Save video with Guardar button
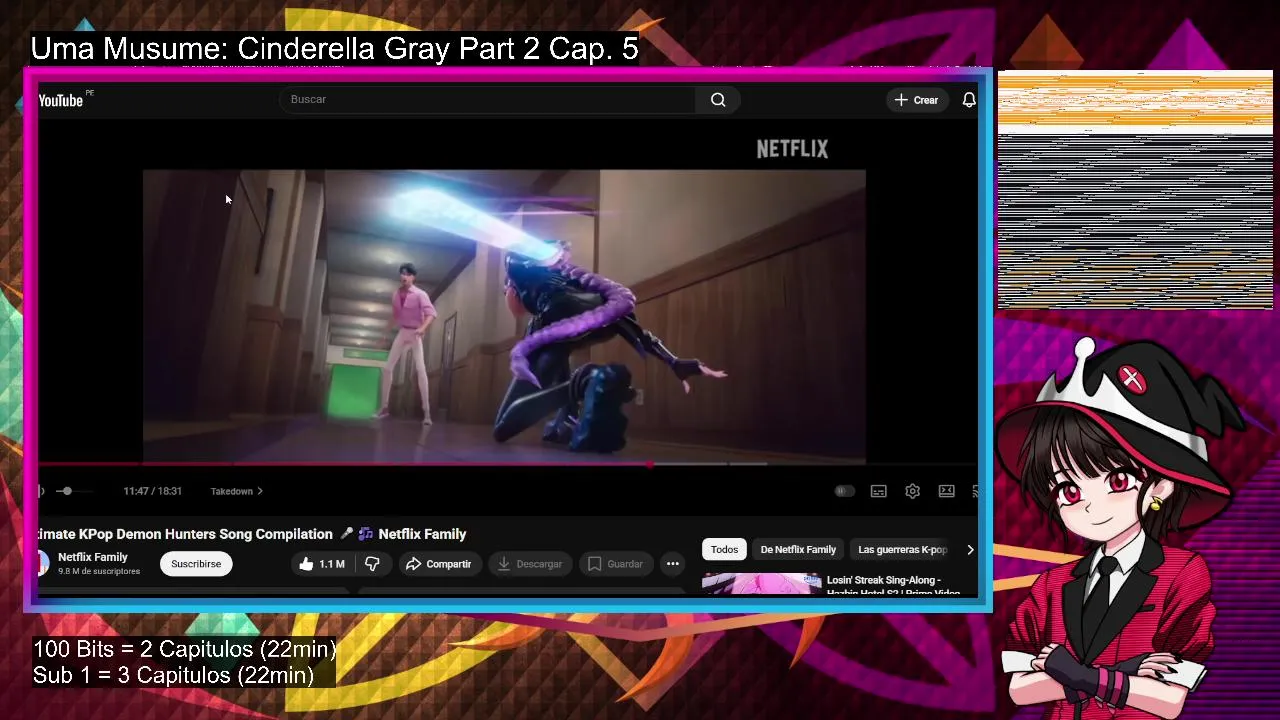The height and width of the screenshot is (720, 1280). click(615, 564)
